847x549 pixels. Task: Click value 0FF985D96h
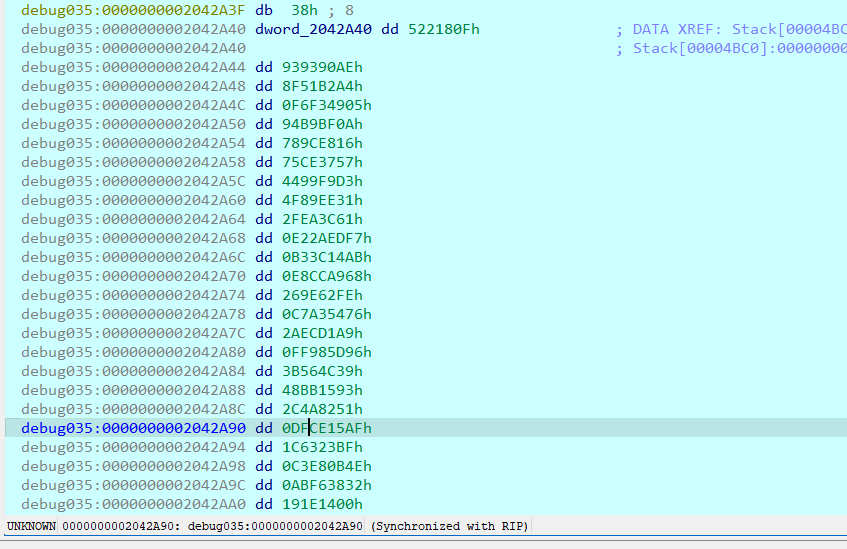[327, 352]
